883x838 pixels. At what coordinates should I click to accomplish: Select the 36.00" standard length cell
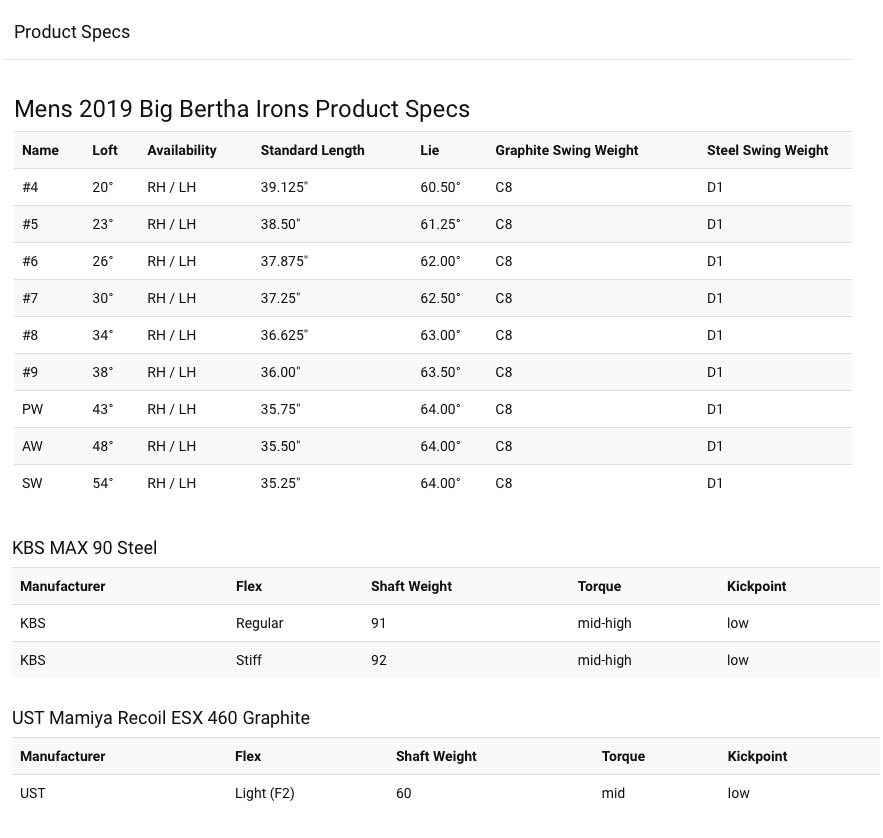point(280,372)
